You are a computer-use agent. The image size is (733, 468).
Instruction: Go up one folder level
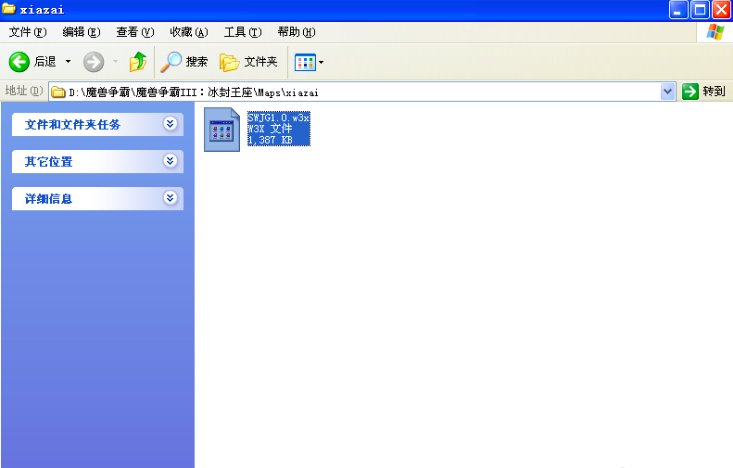(x=137, y=62)
